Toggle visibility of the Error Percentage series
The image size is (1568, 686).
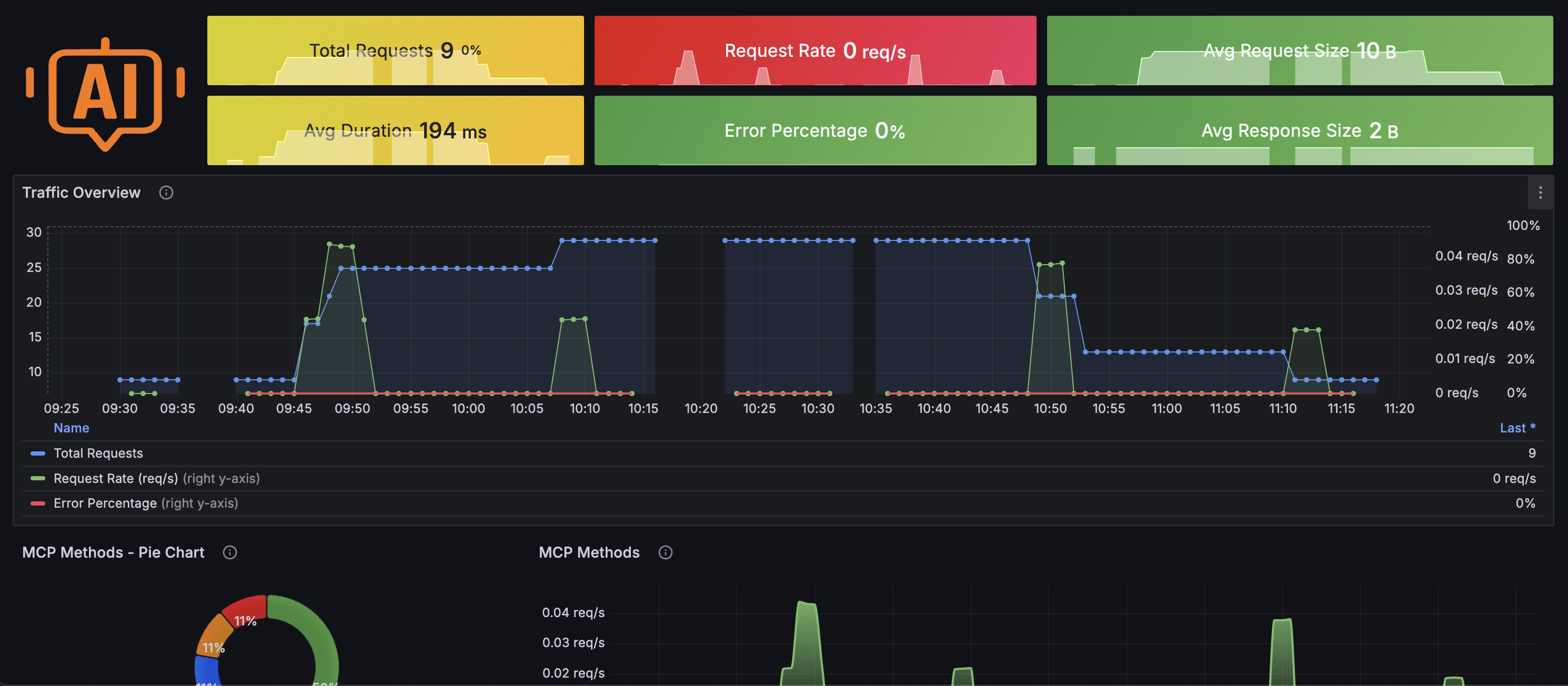(105, 503)
